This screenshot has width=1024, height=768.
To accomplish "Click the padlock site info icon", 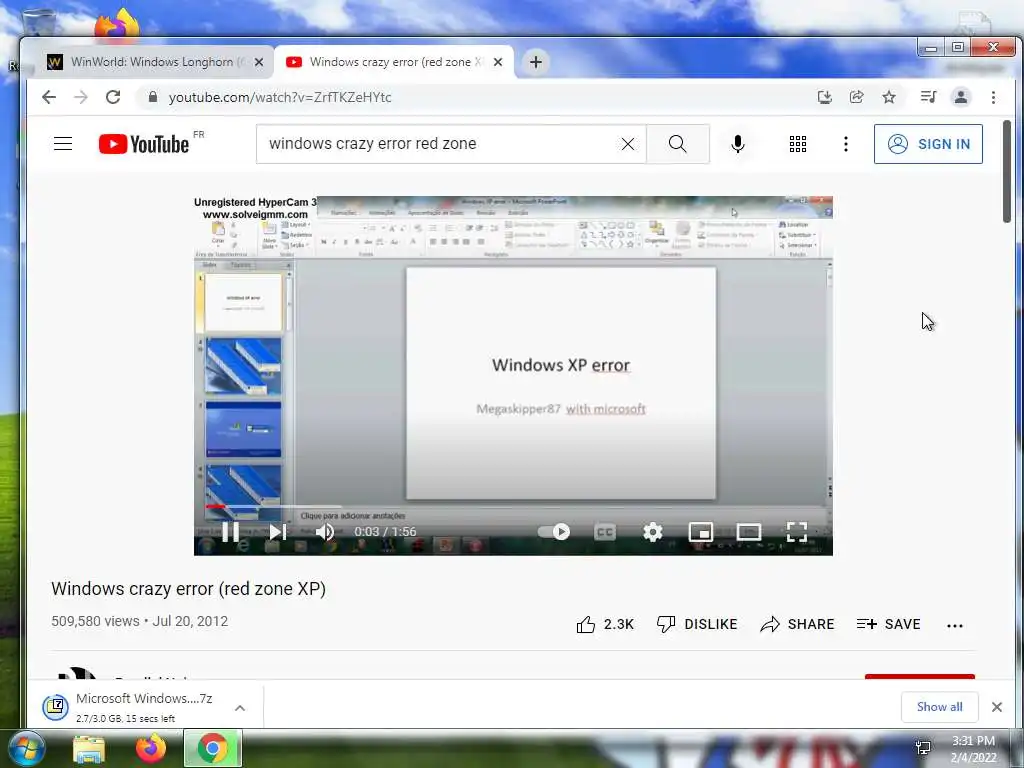I will (153, 97).
